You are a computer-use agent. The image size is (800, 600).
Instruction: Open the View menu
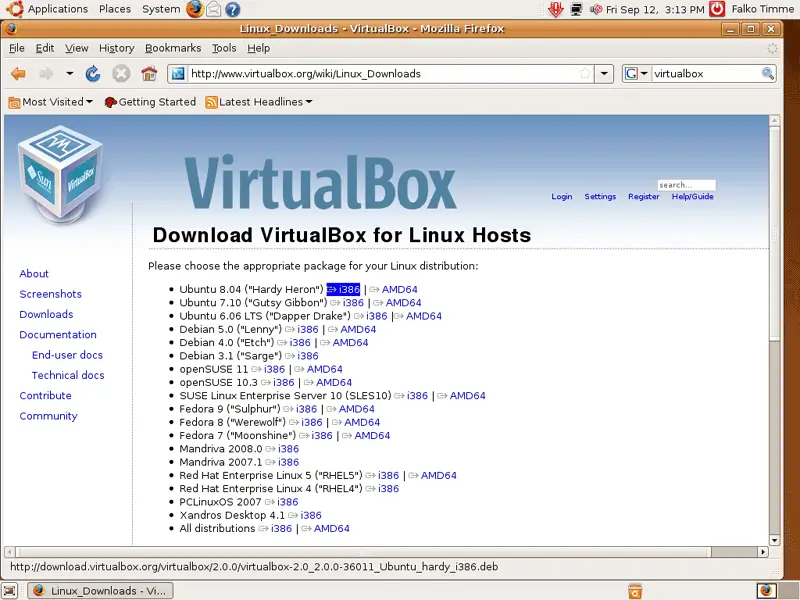77,48
